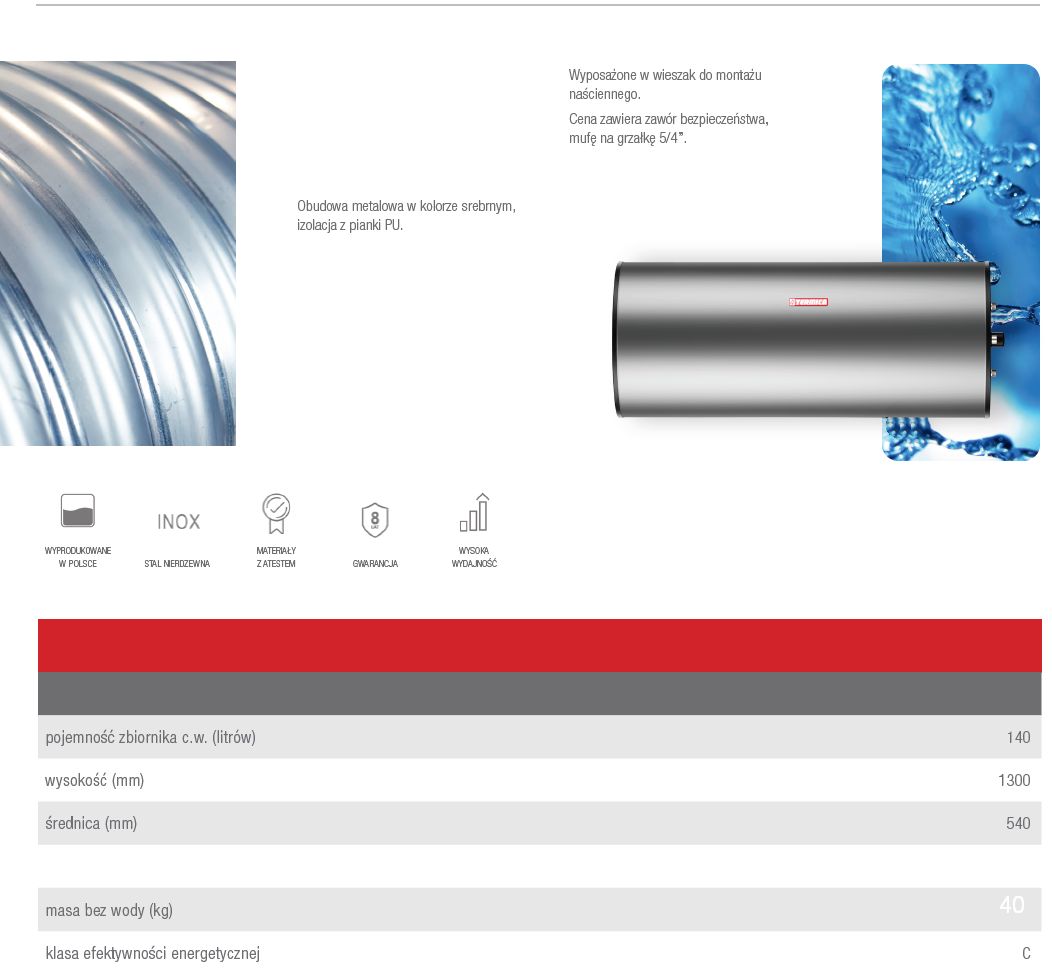Click the red table header bar
The width and height of the screenshot is (1052, 971).
pyautogui.click(x=539, y=645)
